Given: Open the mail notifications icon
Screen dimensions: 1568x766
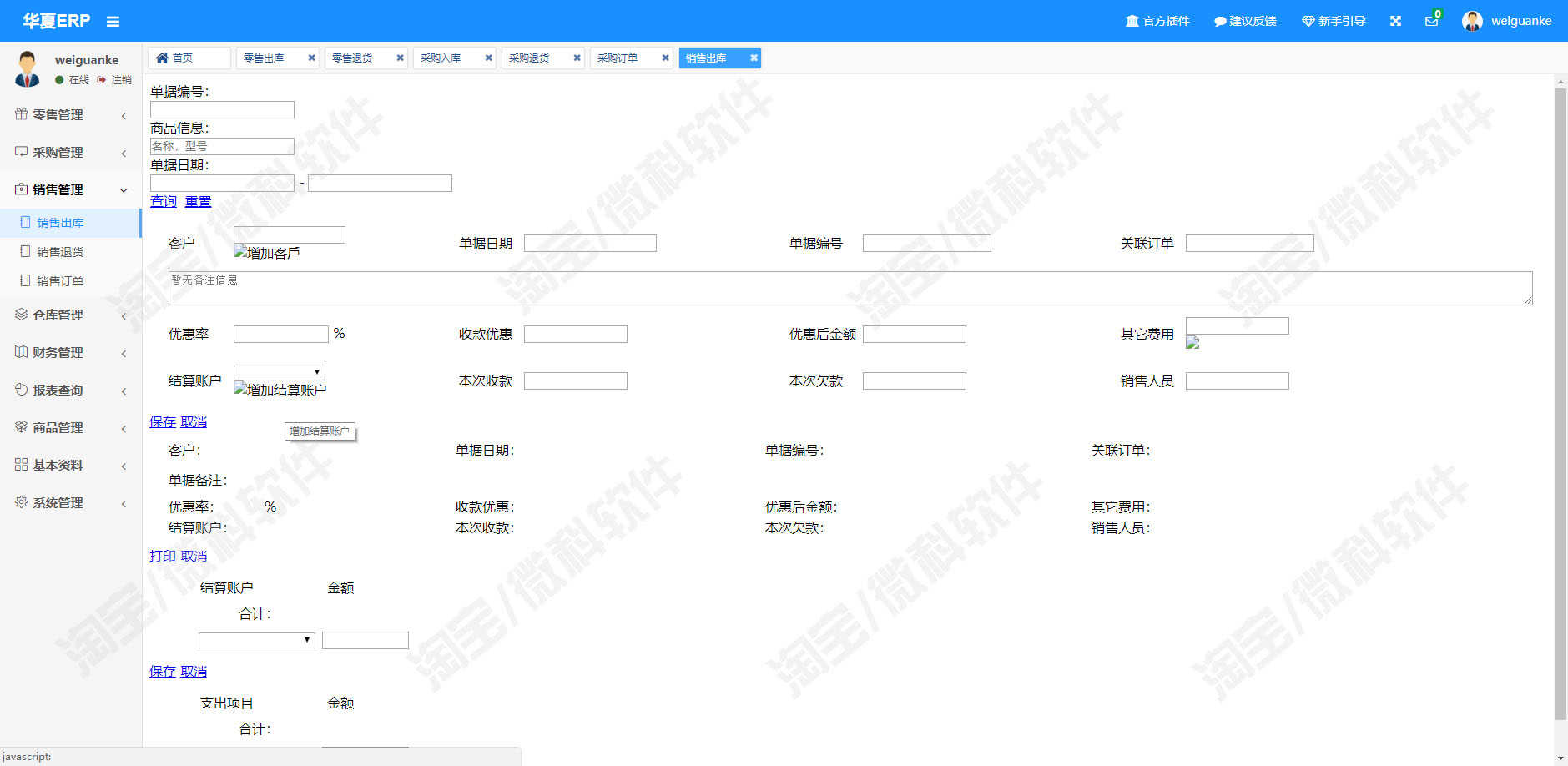Looking at the screenshot, I should tap(1431, 21).
